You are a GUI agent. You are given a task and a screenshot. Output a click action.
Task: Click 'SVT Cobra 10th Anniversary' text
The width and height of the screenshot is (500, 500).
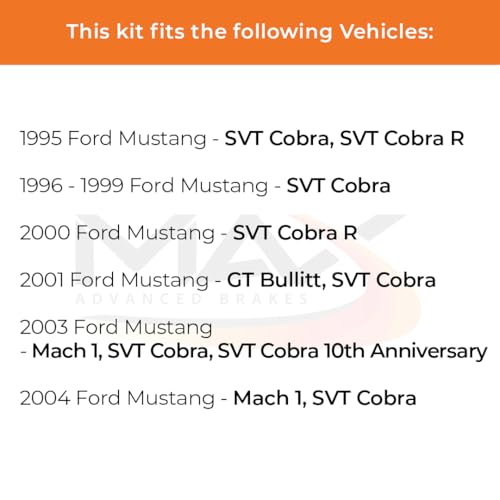click(353, 351)
